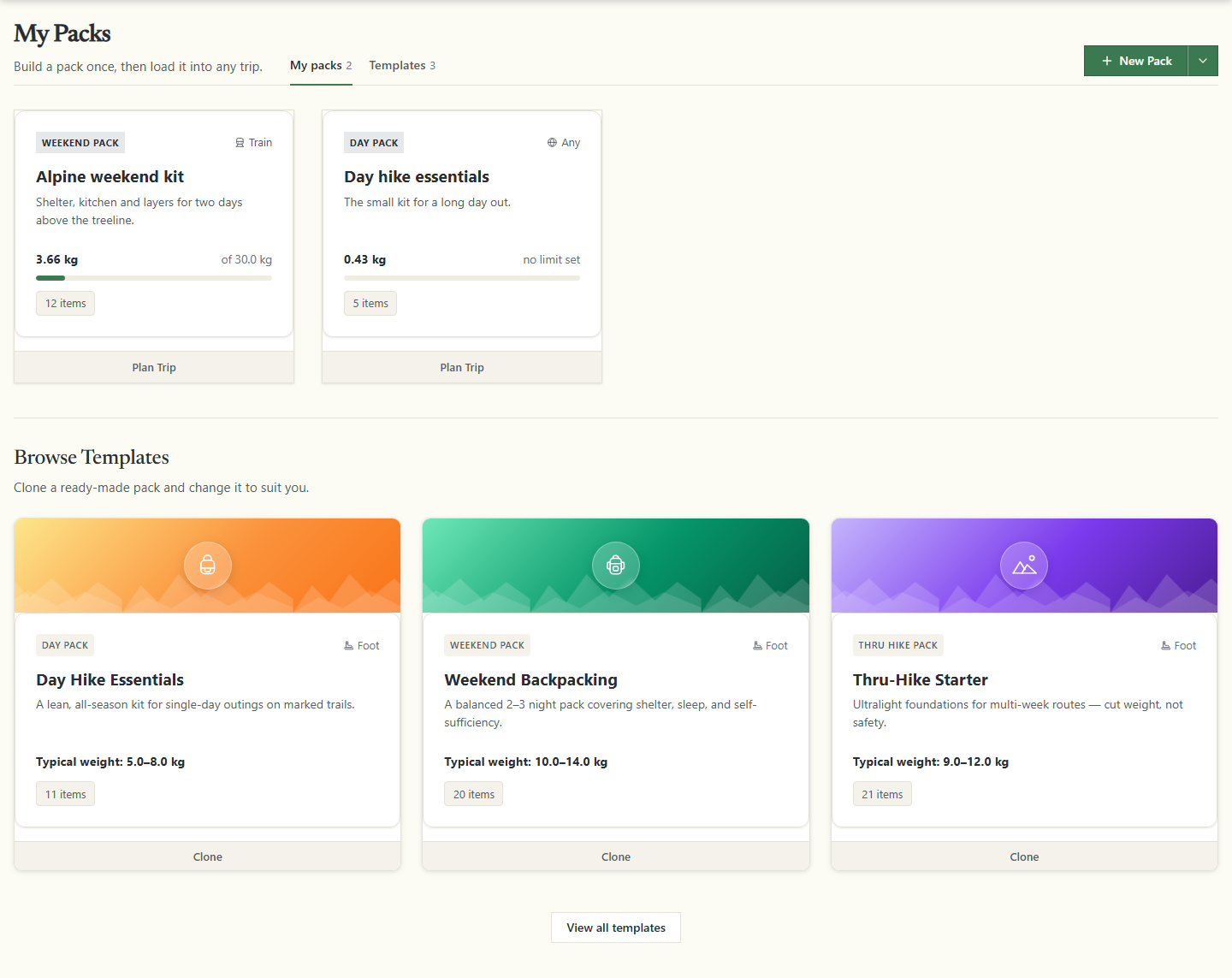
Task: Click the '5 items' badge
Action: tap(370, 304)
